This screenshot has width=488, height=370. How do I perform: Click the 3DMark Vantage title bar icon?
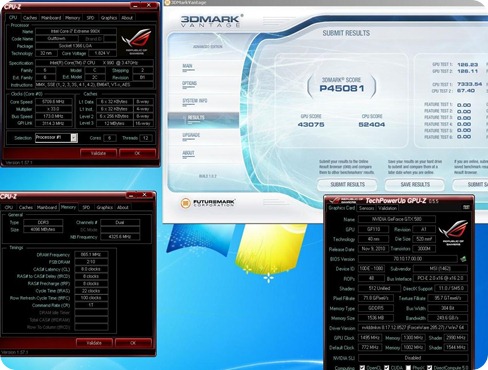click(168, 3)
